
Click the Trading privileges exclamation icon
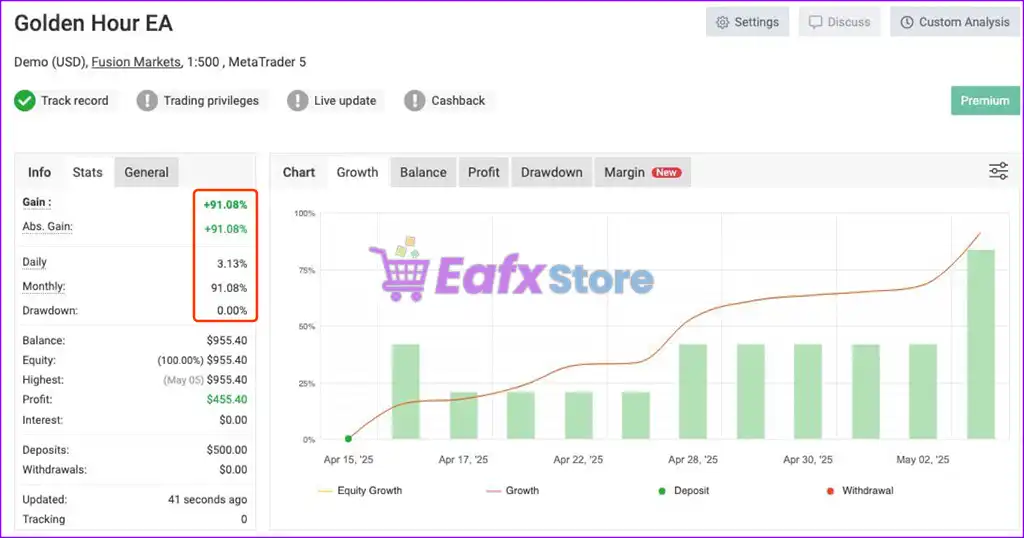147,101
